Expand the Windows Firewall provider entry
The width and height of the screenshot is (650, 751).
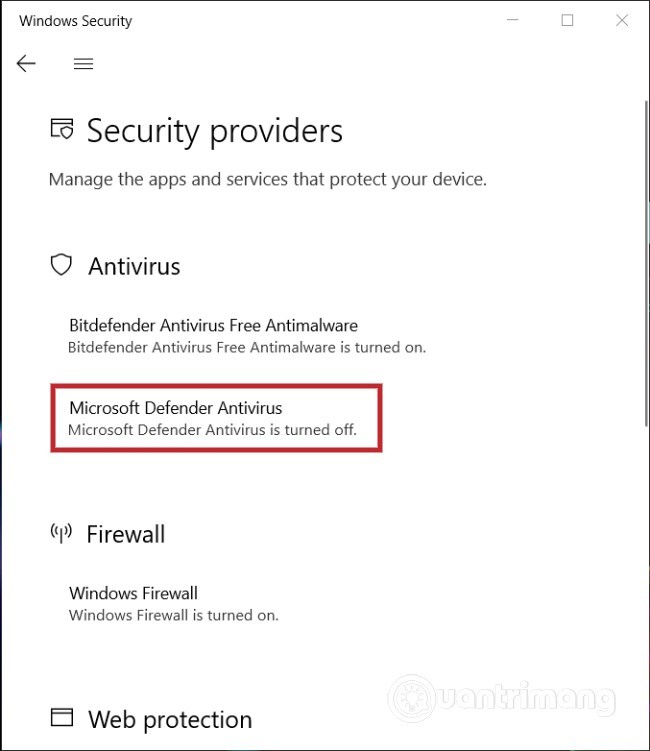click(134, 593)
